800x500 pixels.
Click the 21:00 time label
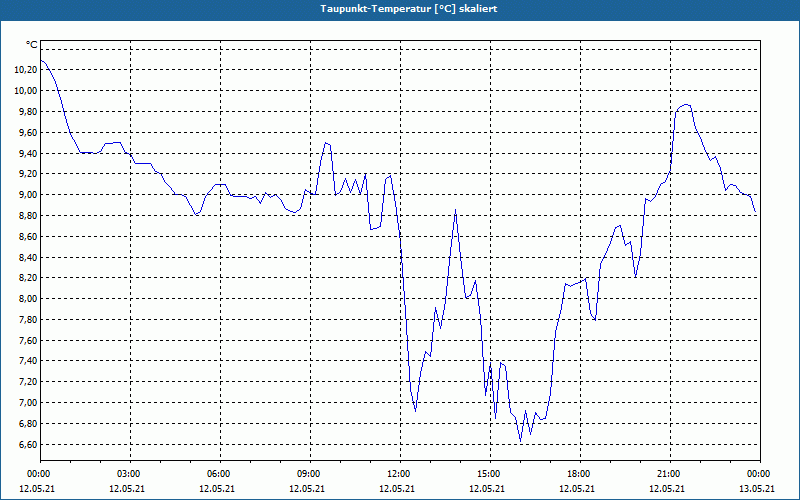pos(670,474)
